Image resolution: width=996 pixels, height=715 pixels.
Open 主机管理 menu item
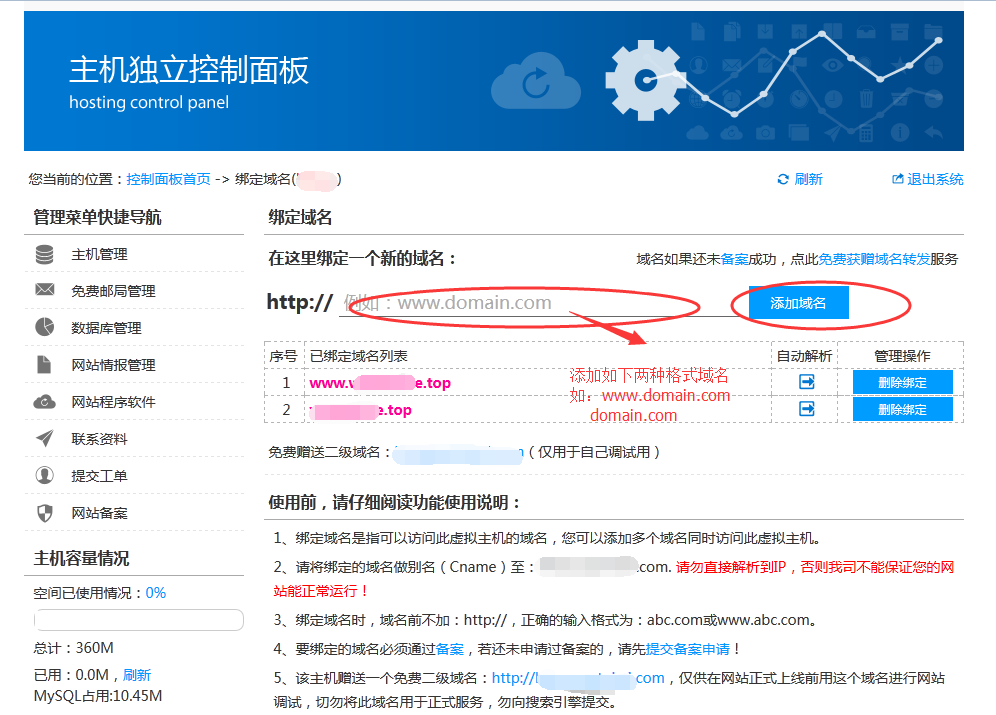[99, 255]
